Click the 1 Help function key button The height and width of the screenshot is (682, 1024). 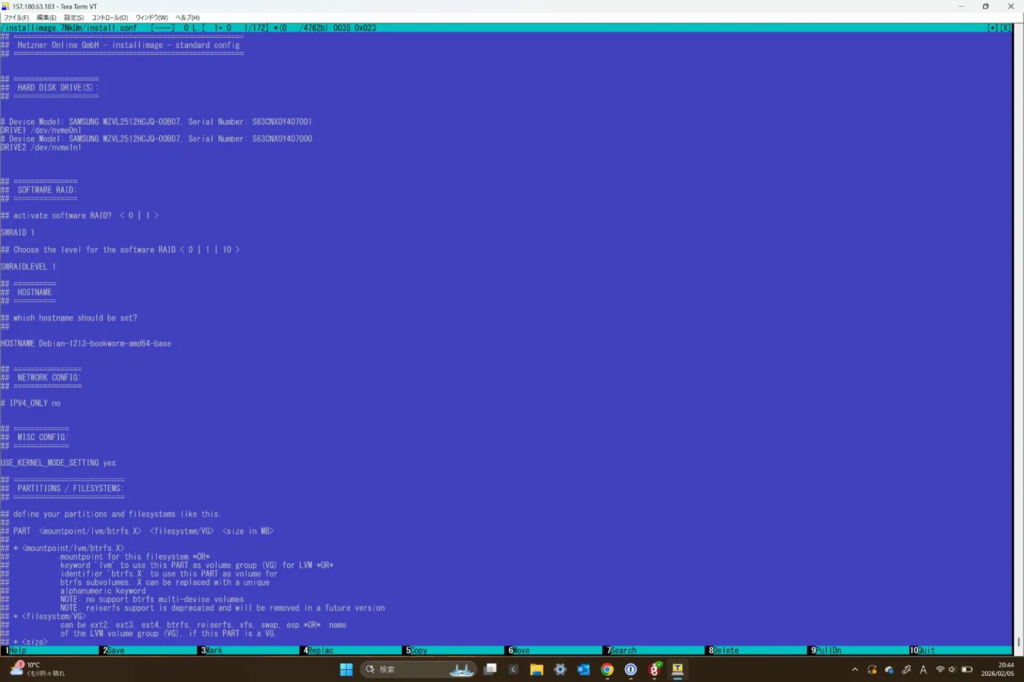point(20,650)
